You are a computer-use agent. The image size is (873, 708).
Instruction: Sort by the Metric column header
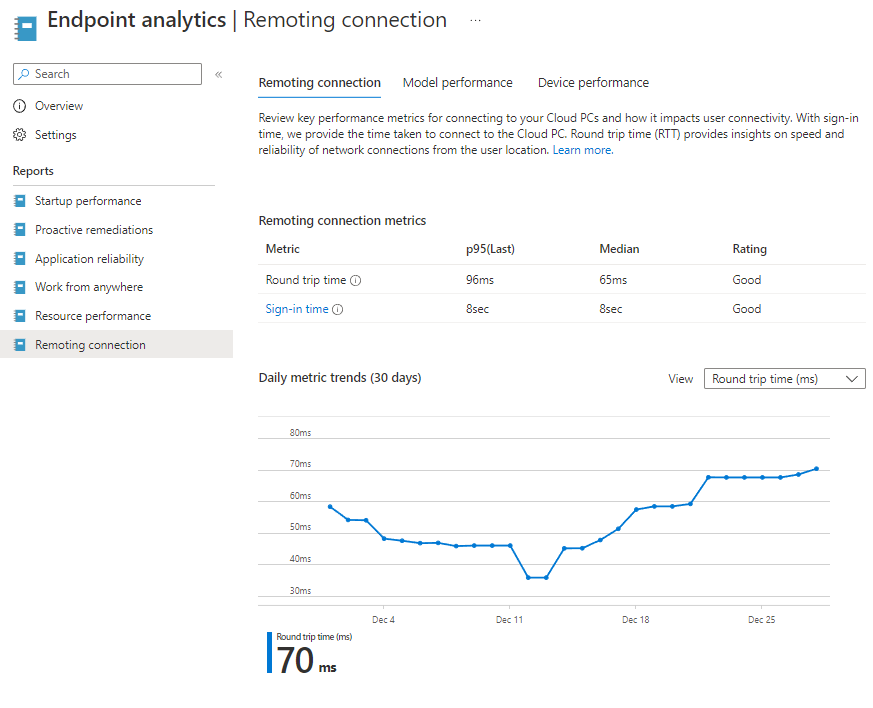[283, 249]
